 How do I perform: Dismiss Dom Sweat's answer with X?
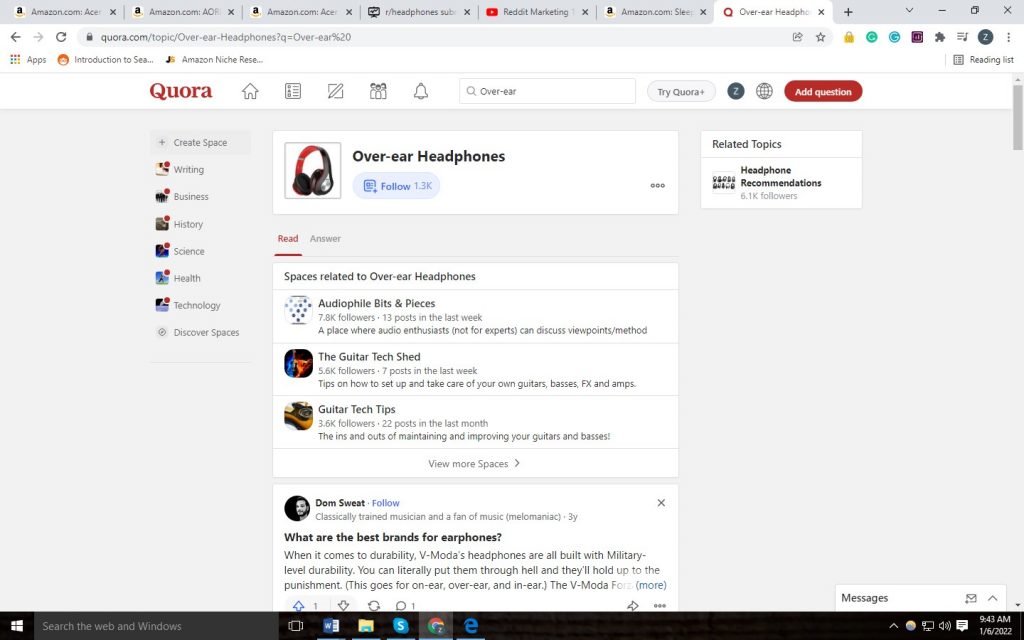click(661, 503)
